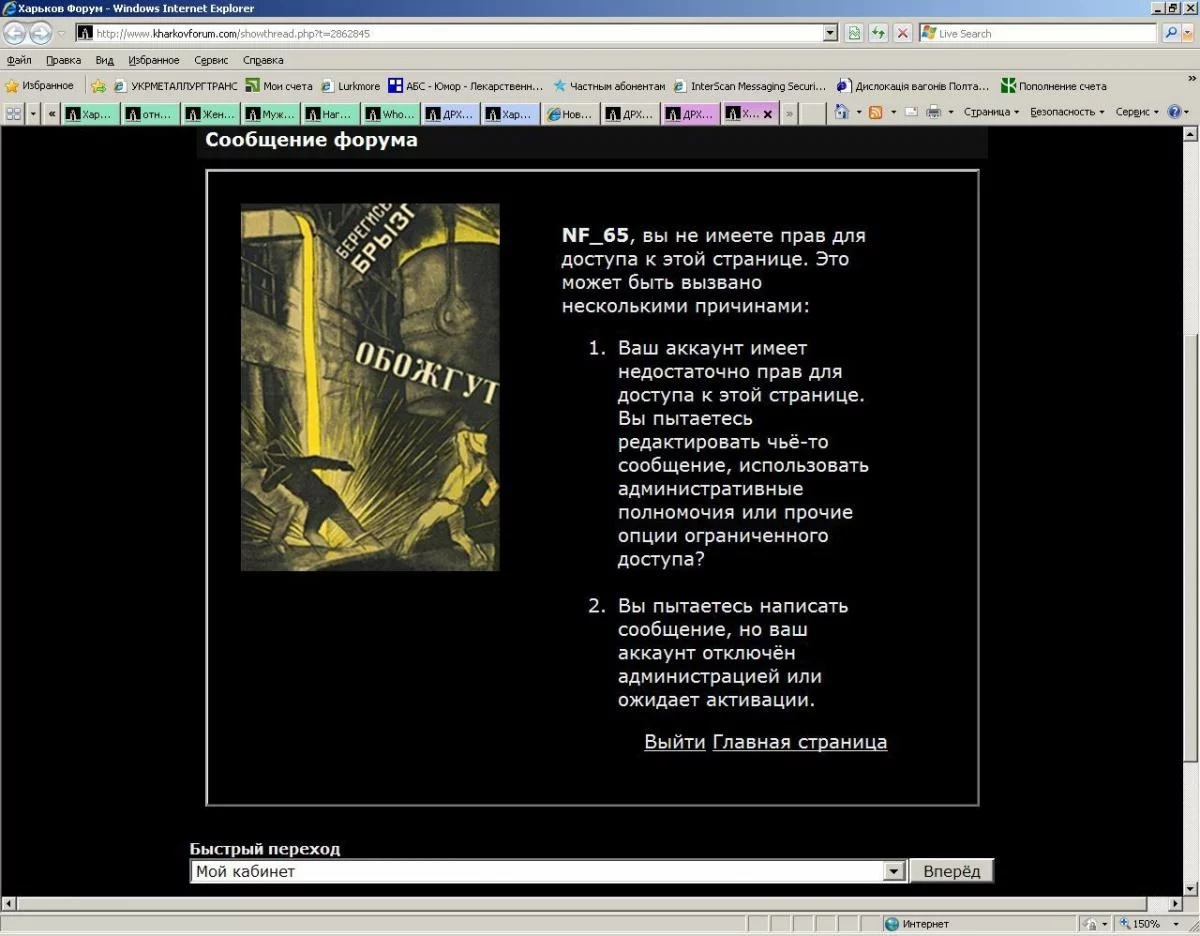The image size is (1200, 936).
Task: Open the Сервис command bar dropdown
Action: (x=1137, y=112)
